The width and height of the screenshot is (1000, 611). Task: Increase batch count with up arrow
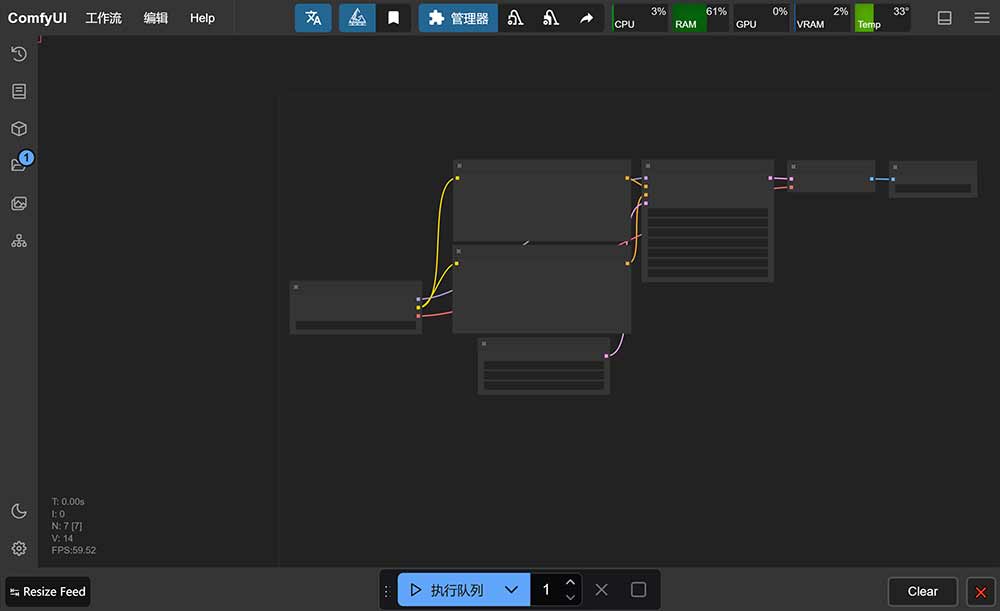point(570,582)
